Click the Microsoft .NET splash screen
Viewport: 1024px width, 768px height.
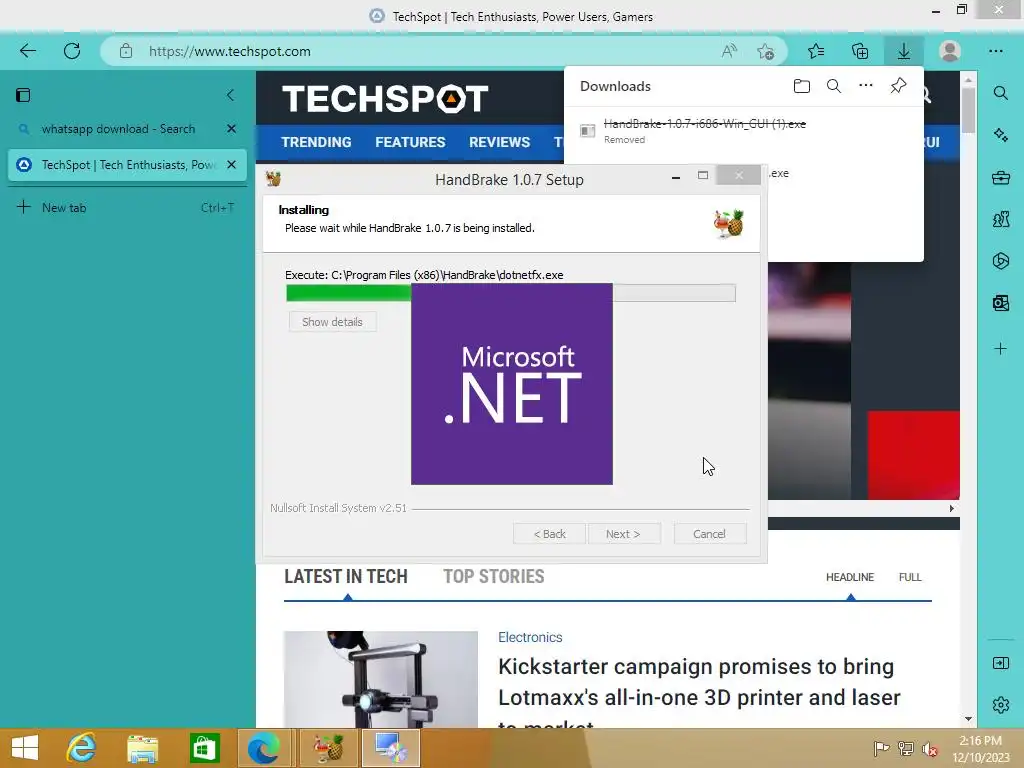511,384
